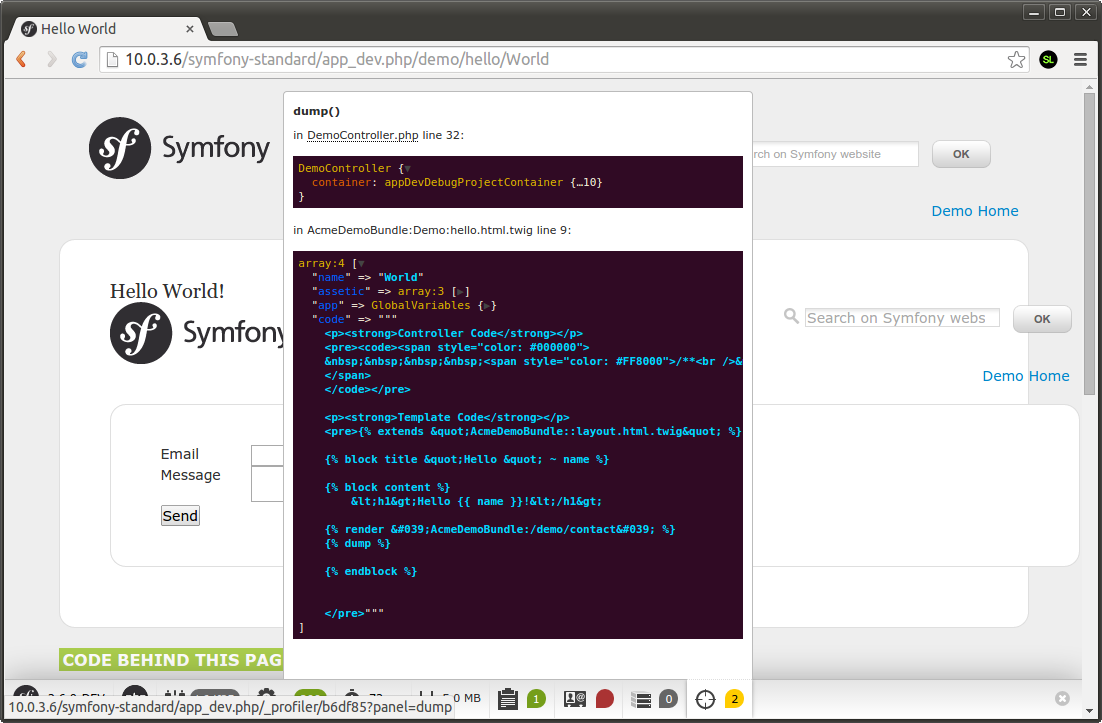
Task: Click the Search on Symfony website field
Action: point(901,318)
